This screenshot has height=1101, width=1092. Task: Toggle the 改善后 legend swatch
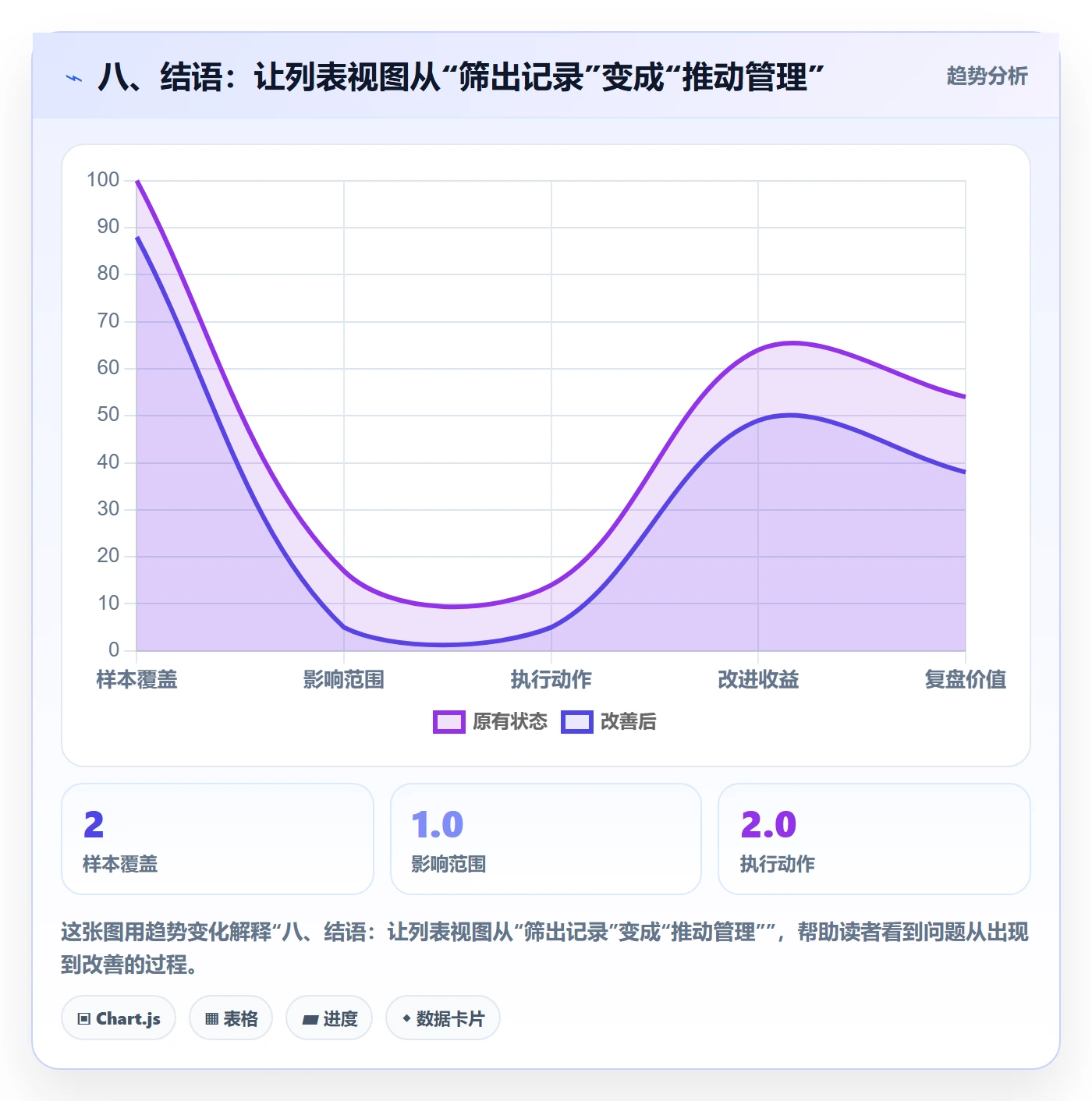(576, 722)
